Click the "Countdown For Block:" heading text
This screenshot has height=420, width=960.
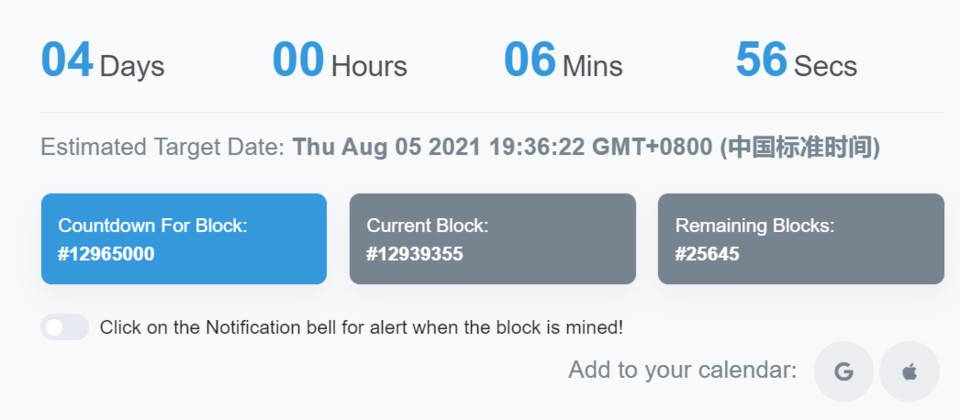152,226
